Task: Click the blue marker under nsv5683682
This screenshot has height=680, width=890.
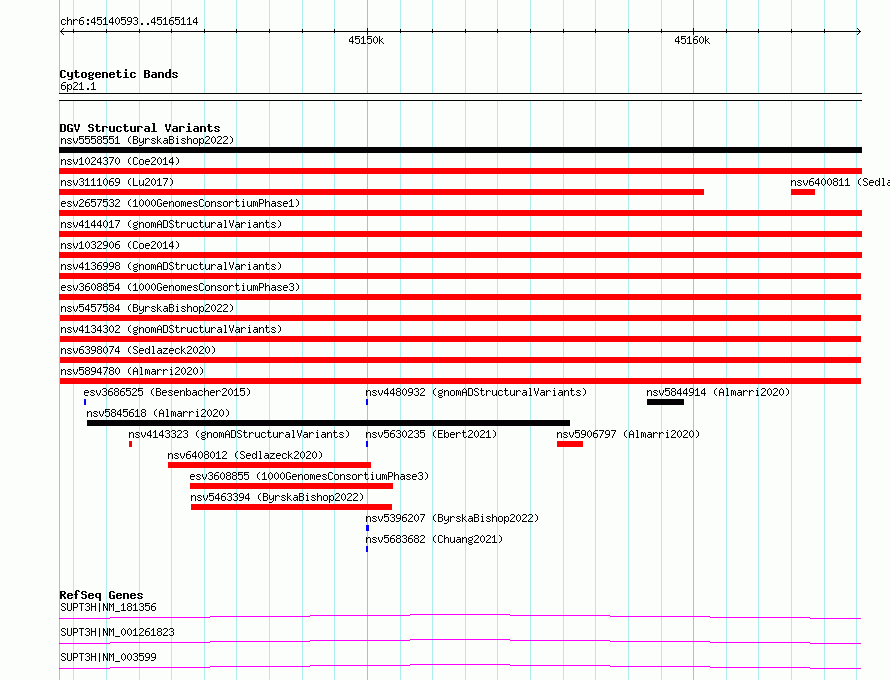Action: pos(367,549)
